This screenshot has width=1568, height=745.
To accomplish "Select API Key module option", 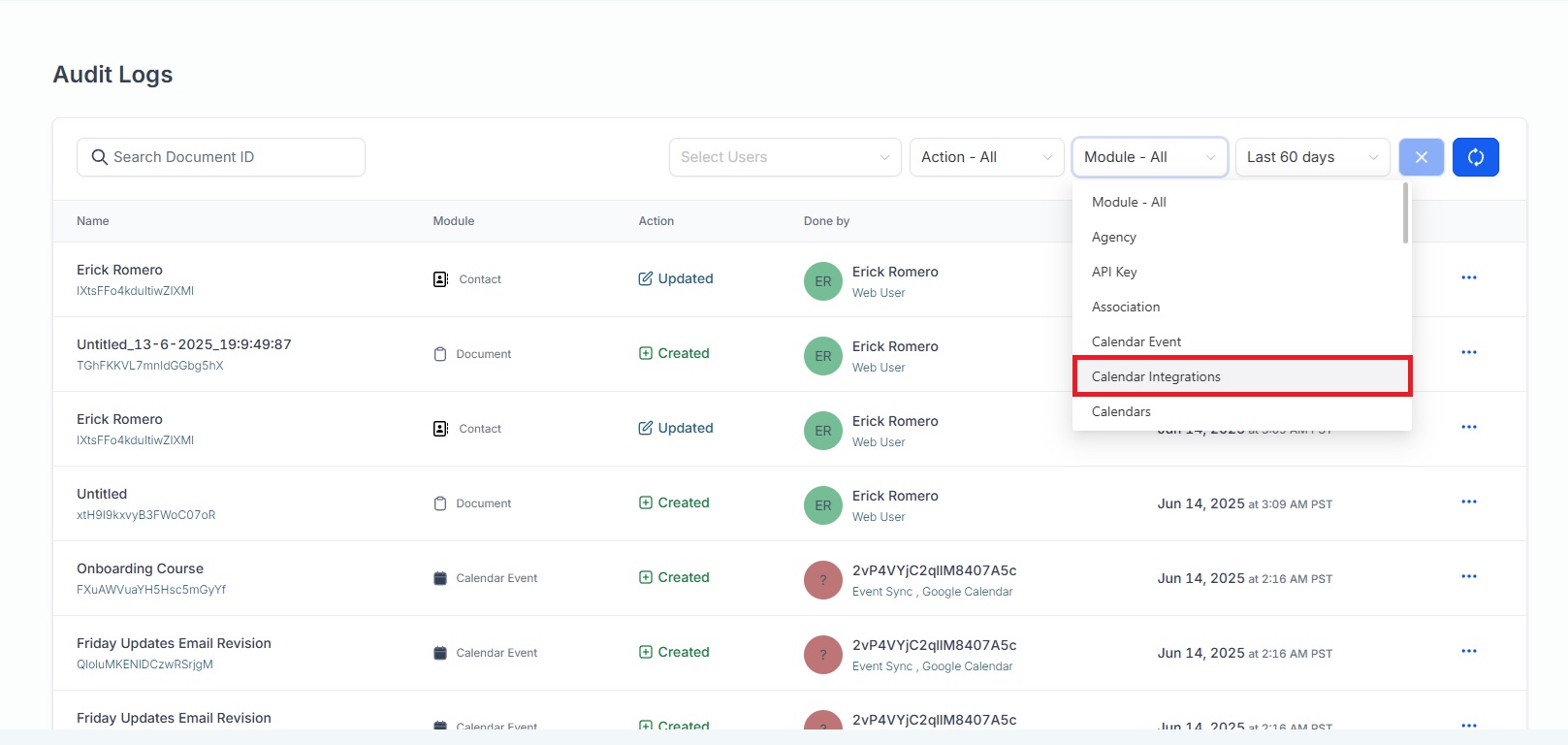I will click(1114, 272).
